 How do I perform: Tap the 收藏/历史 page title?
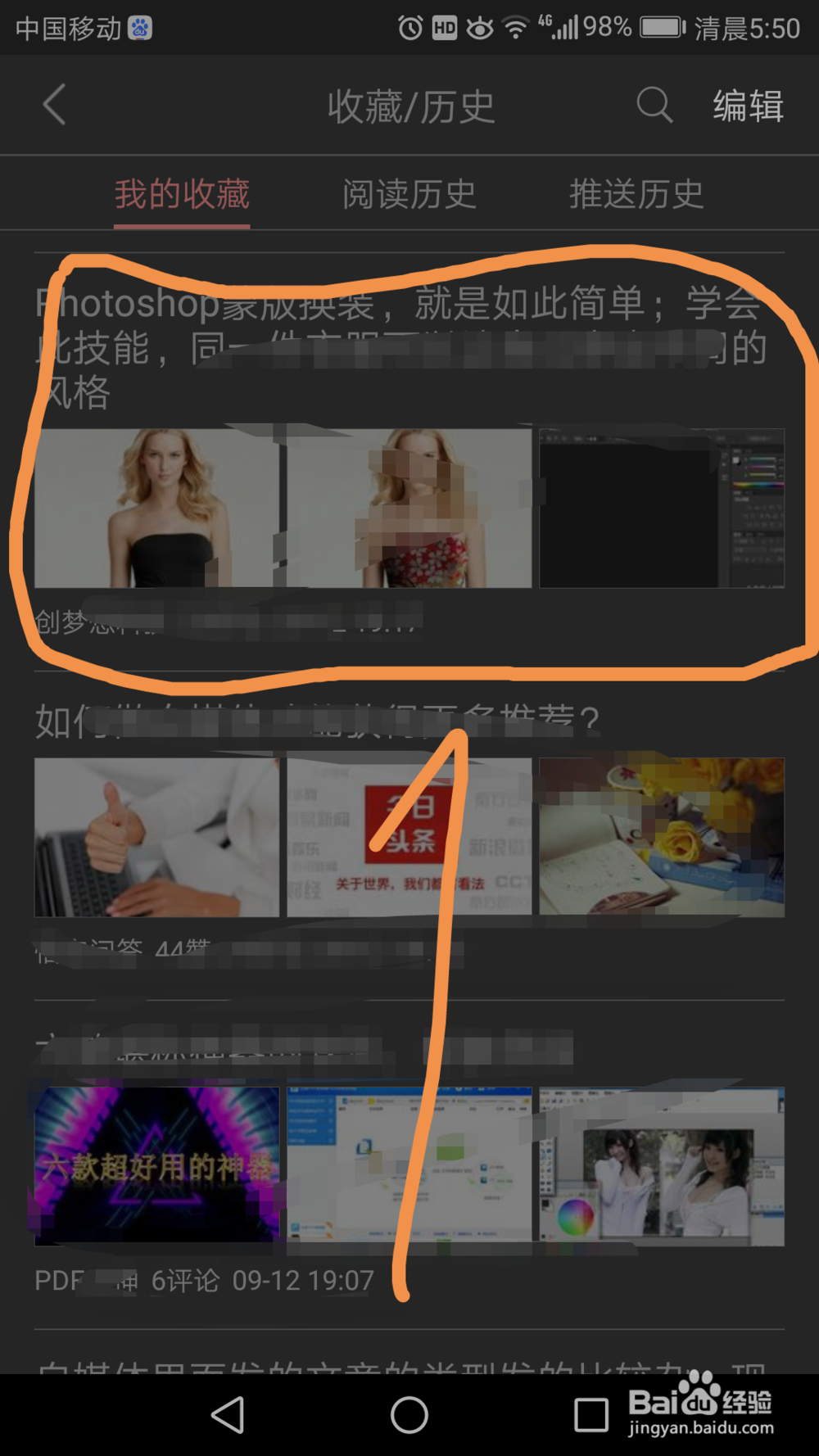[x=411, y=106]
